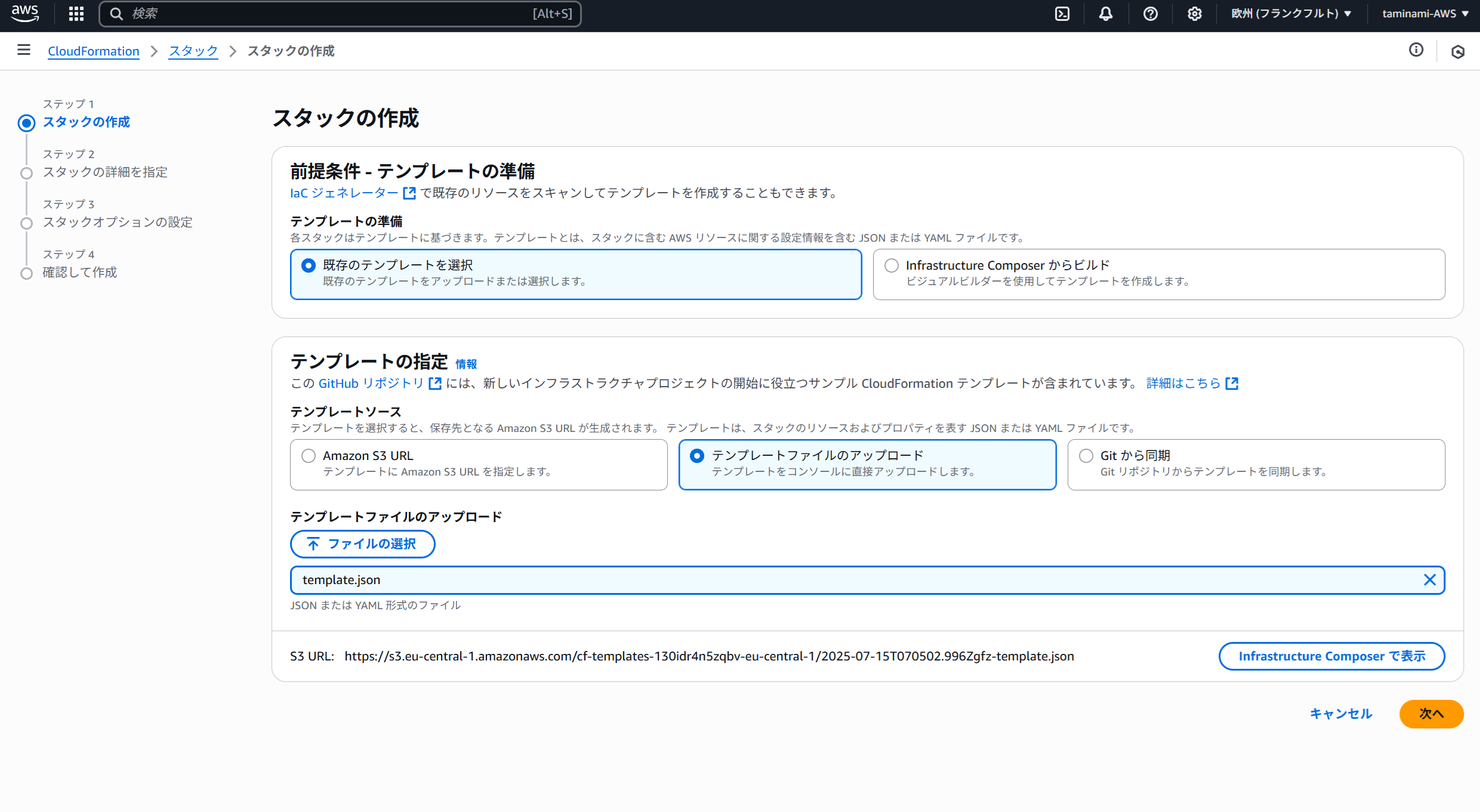
Task: Click 前提条件 - テンプレートの準備 heading
Action: tap(412, 171)
